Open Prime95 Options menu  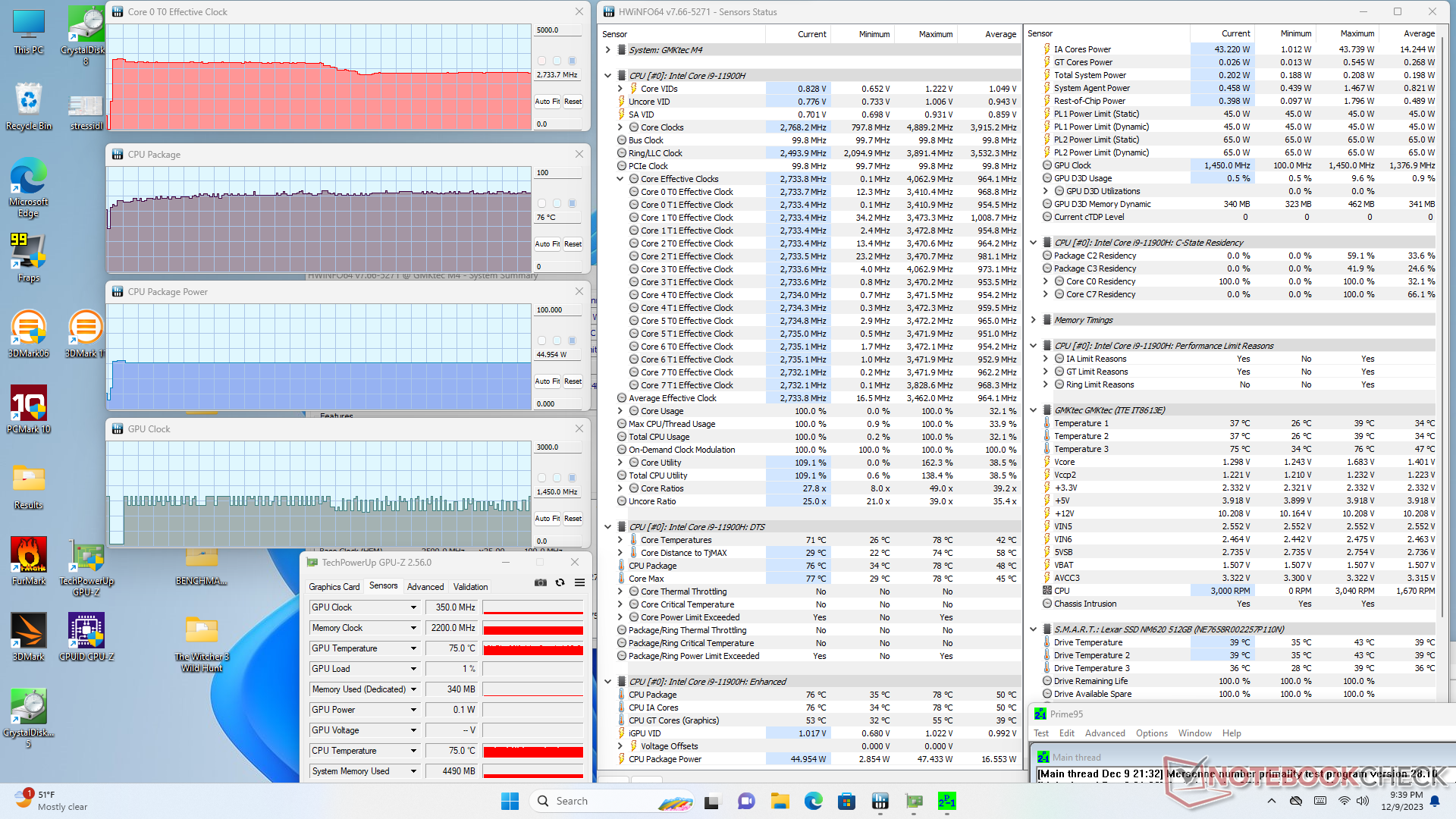click(x=1151, y=733)
